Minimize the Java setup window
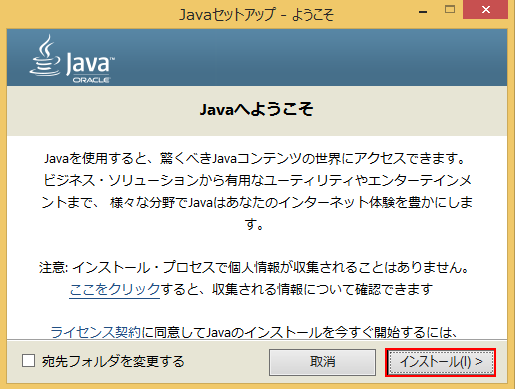515x390 pixels. coord(423,11)
